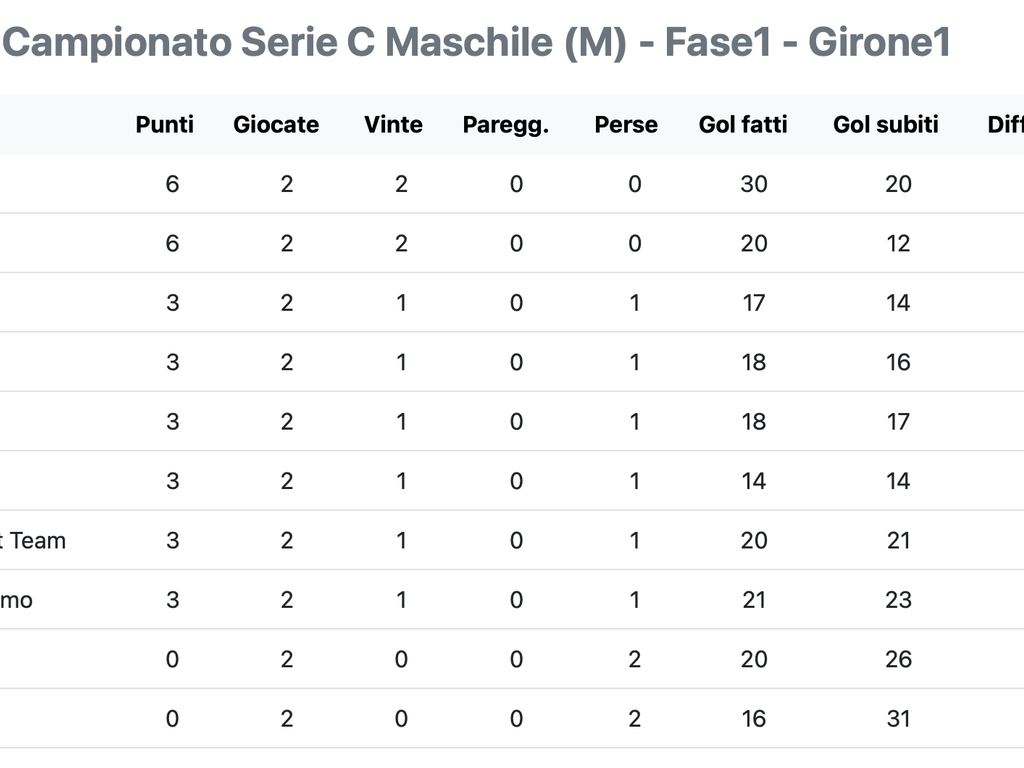This screenshot has width=1024, height=768.
Task: Click the 23 Gol subiti value
Action: [x=899, y=600]
